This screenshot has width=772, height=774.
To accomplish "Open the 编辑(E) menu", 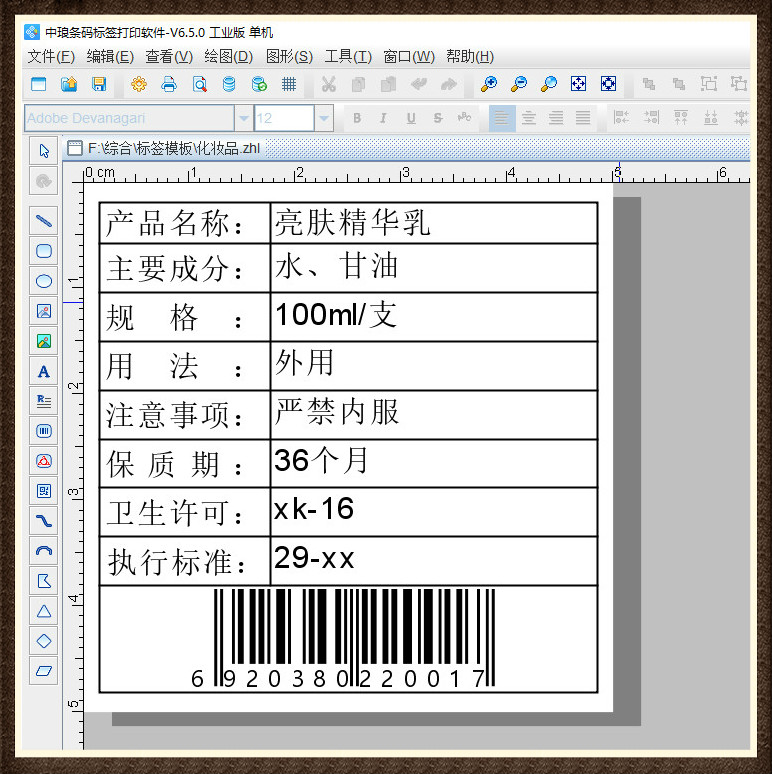I will point(110,57).
